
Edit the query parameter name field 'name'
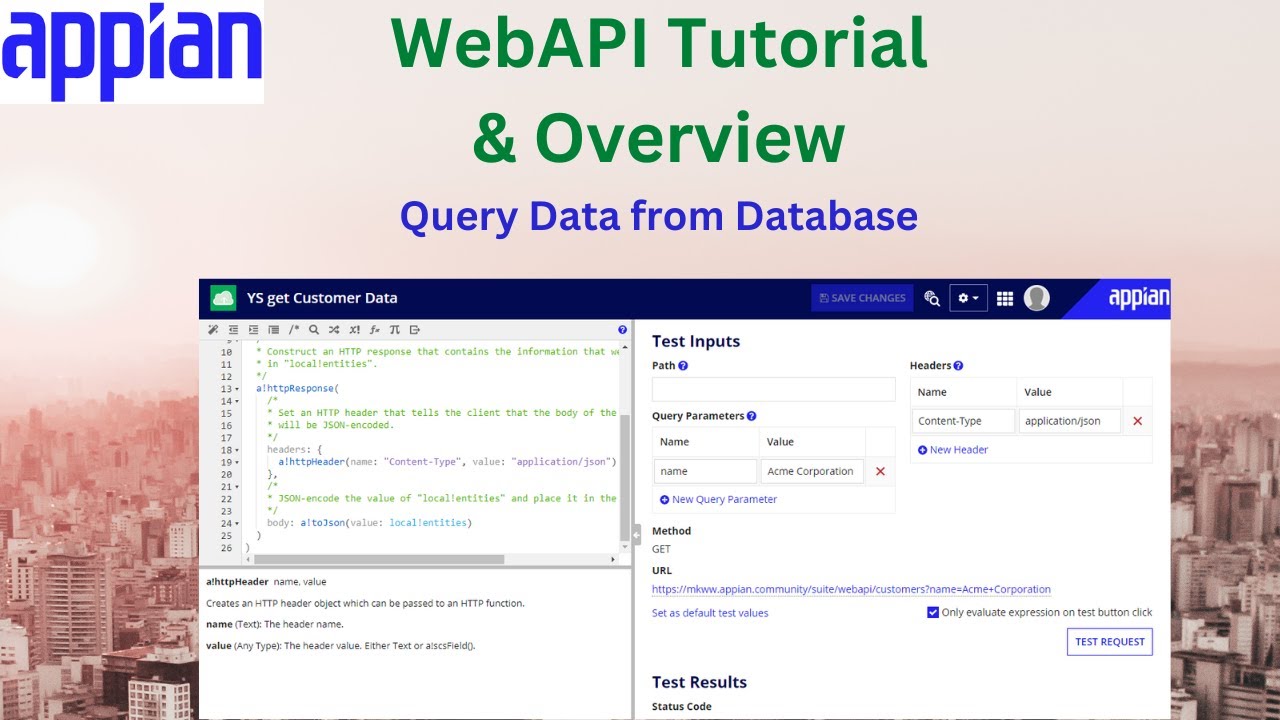tap(706, 471)
